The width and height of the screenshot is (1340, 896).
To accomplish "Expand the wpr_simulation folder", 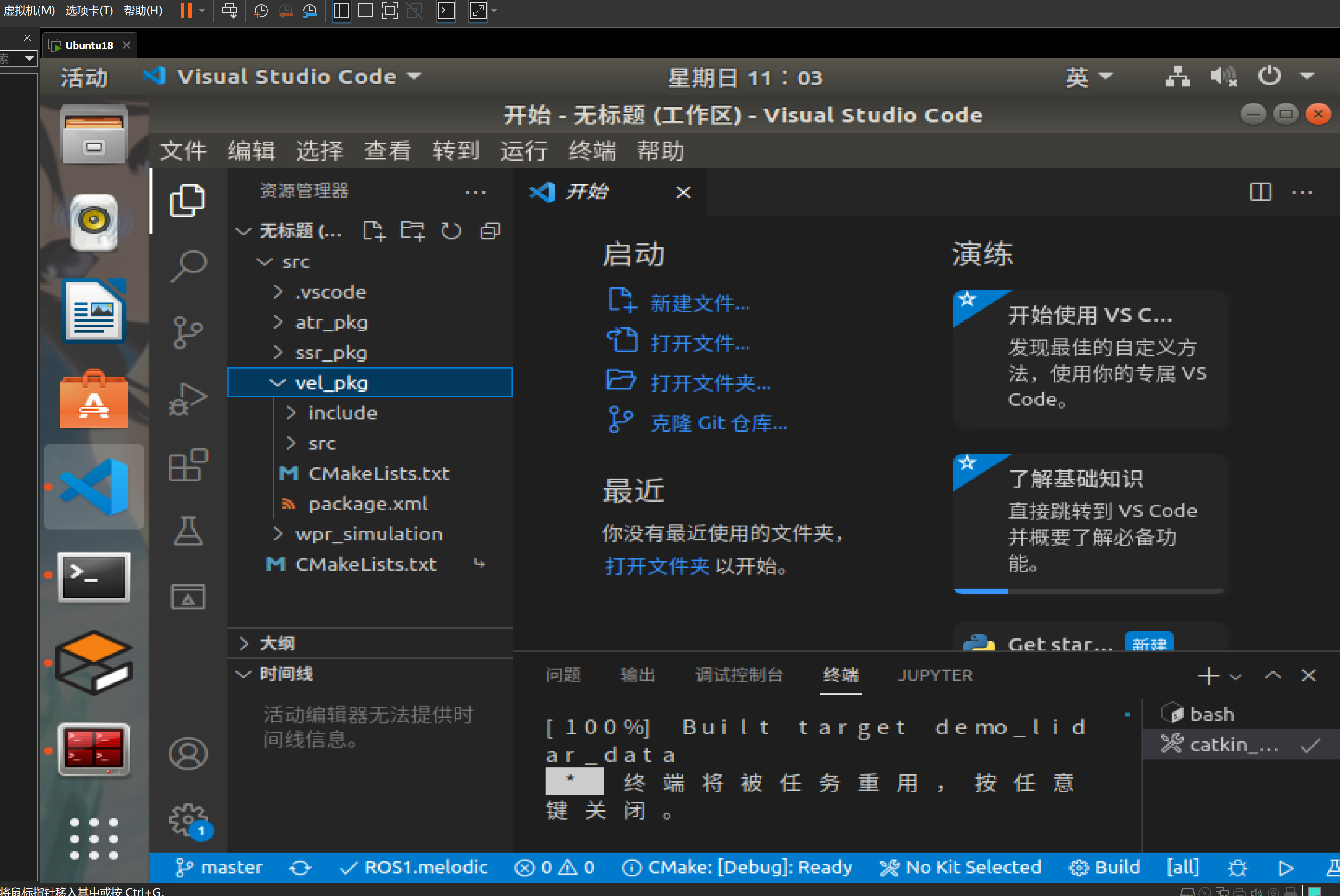I will 370,534.
